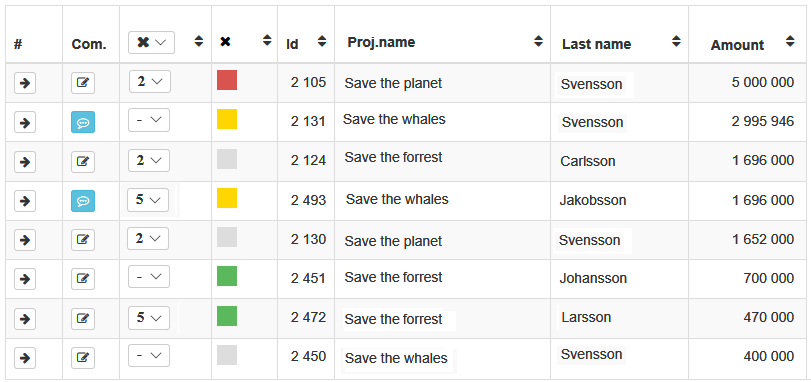Click edit comment icon for Johansson row

tap(83, 279)
